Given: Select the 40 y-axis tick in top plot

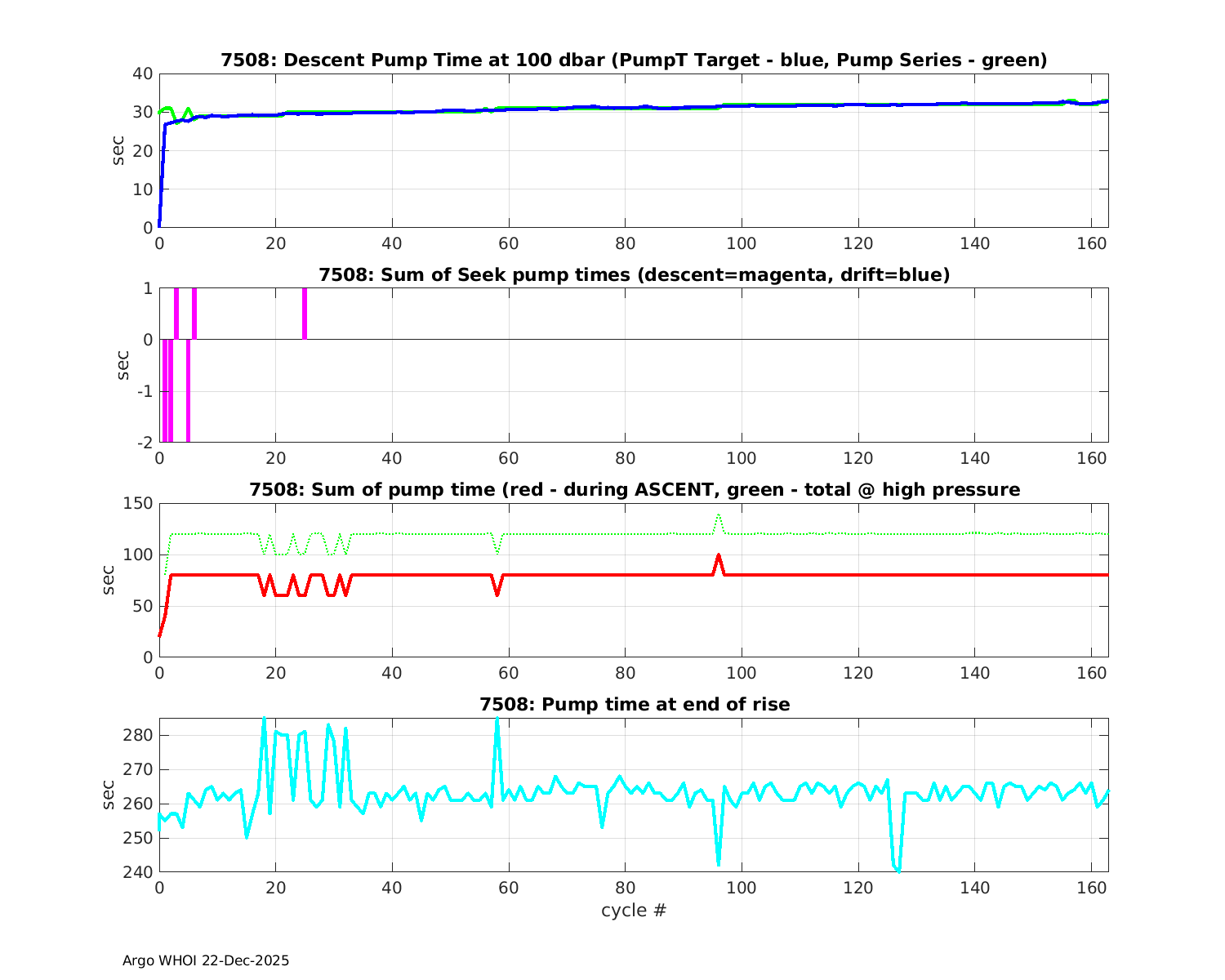Looking at the screenshot, I should pyautogui.click(x=143, y=73).
